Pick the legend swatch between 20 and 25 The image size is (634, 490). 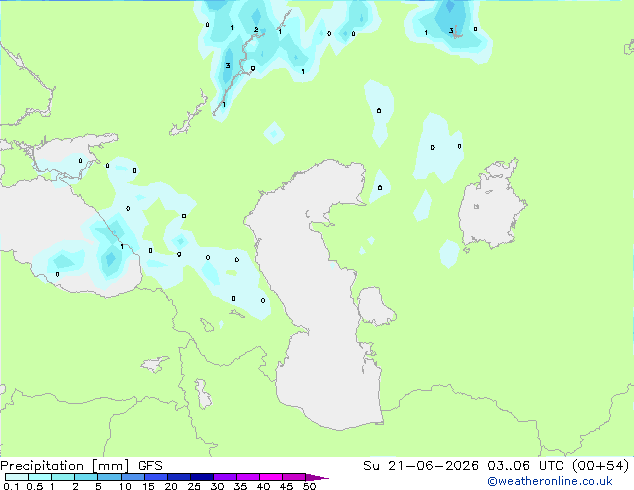178,477
